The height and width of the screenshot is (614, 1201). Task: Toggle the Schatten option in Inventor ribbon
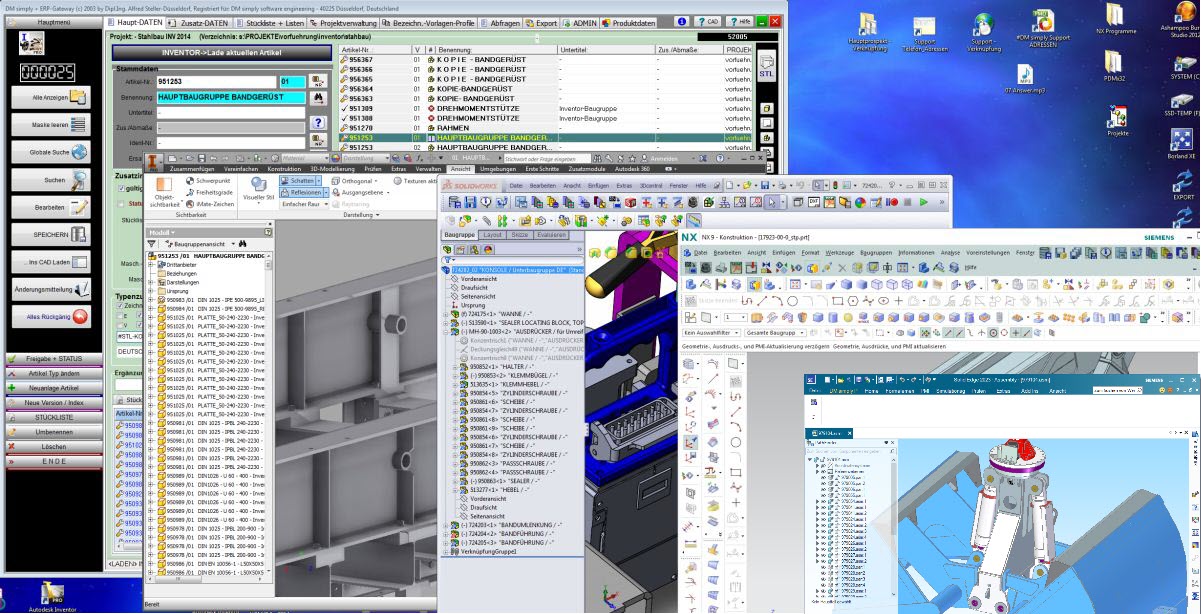(297, 181)
